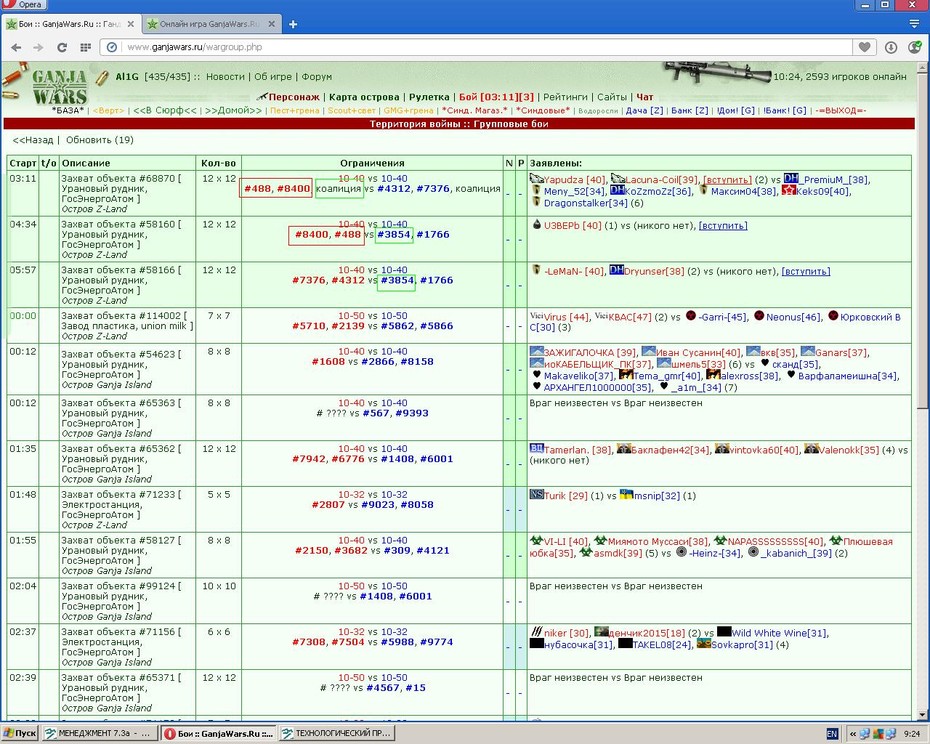
Task: Open the Speed Dial grid icon
Action: (85, 47)
